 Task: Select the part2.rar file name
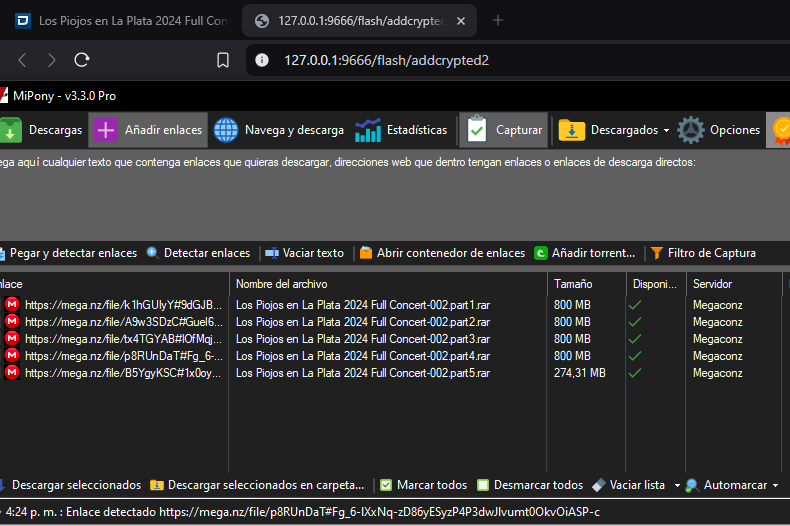pyautogui.click(x=363, y=322)
